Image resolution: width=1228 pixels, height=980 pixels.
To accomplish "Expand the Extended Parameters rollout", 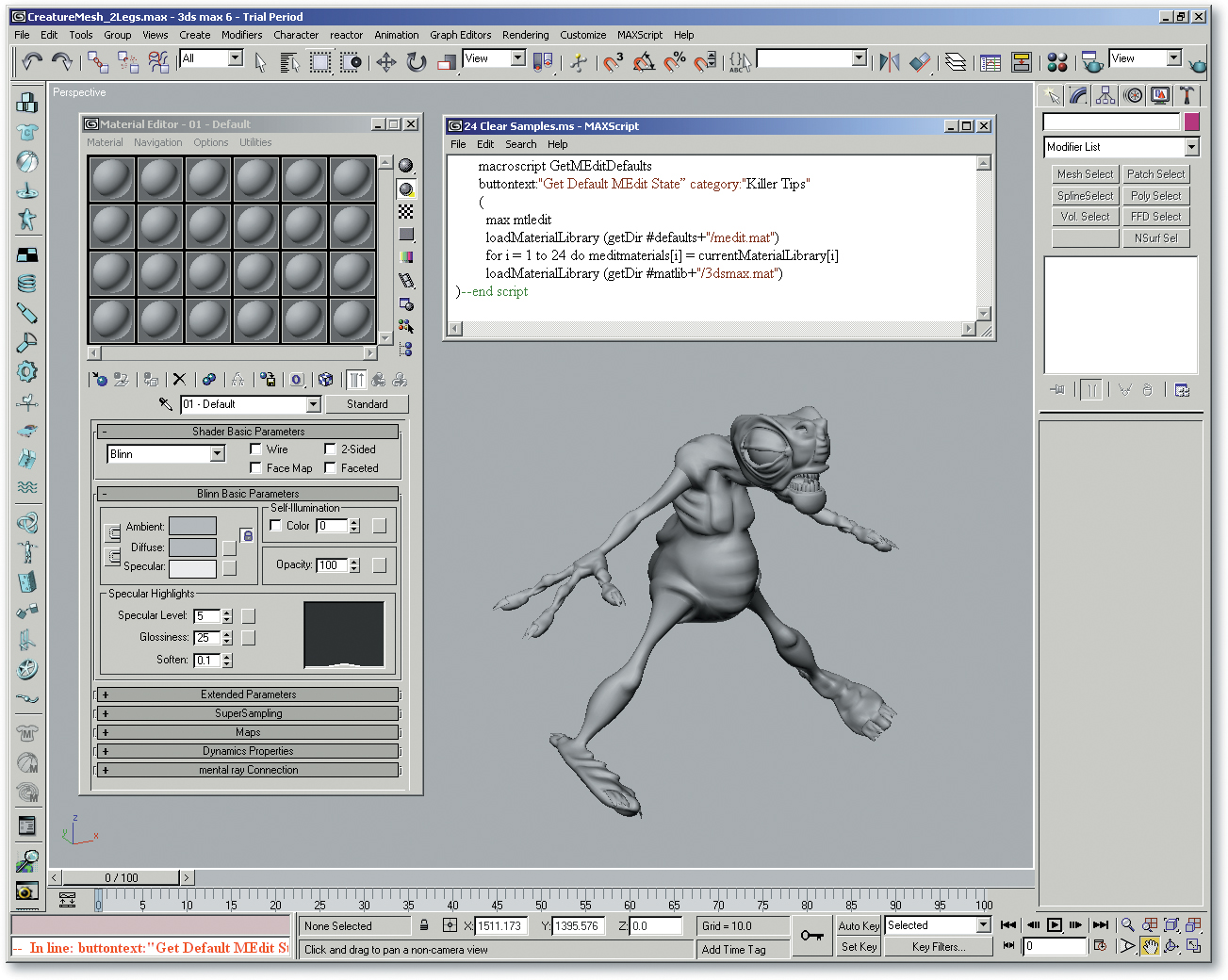I will (248, 694).
